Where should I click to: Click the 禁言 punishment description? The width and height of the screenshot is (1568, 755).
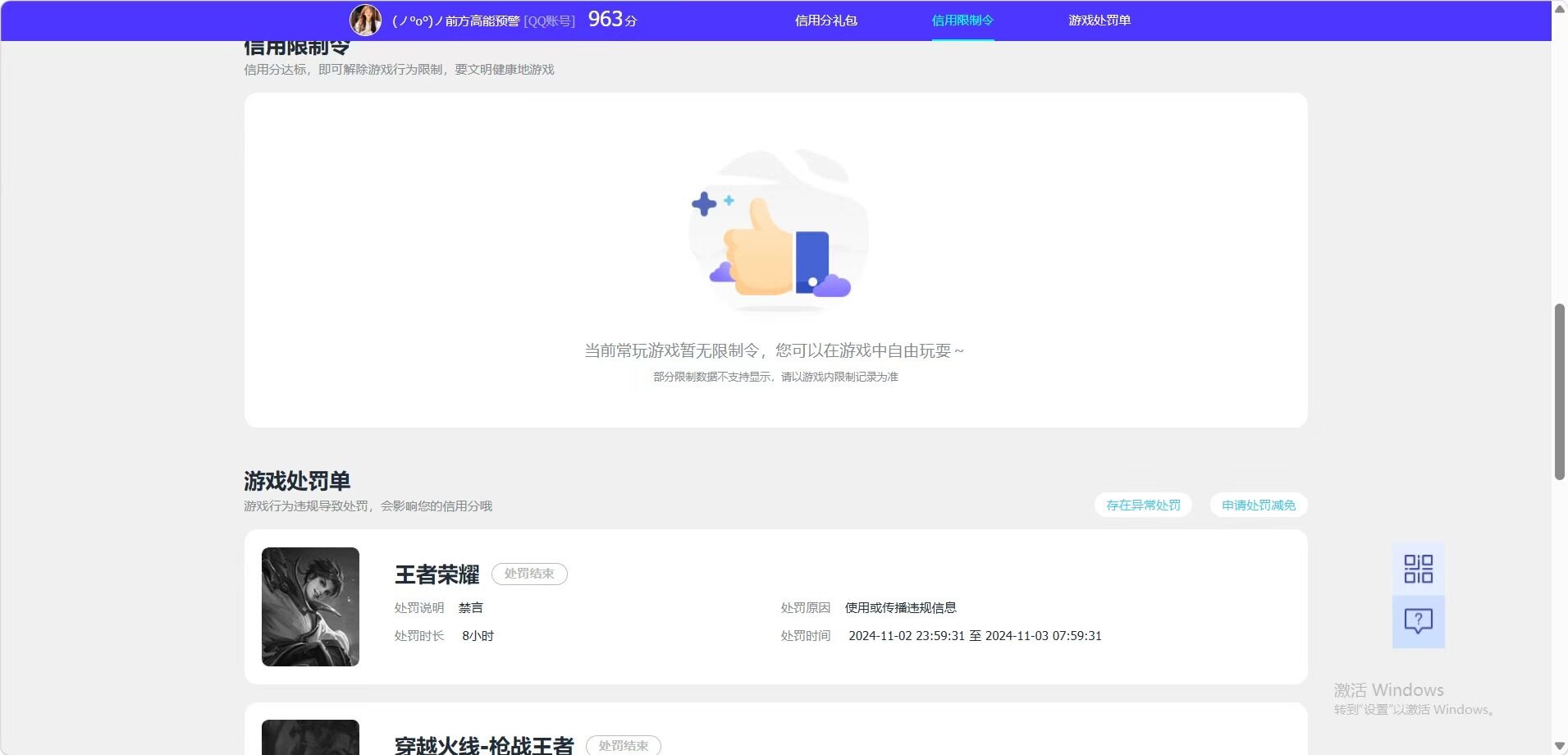[x=471, y=608]
